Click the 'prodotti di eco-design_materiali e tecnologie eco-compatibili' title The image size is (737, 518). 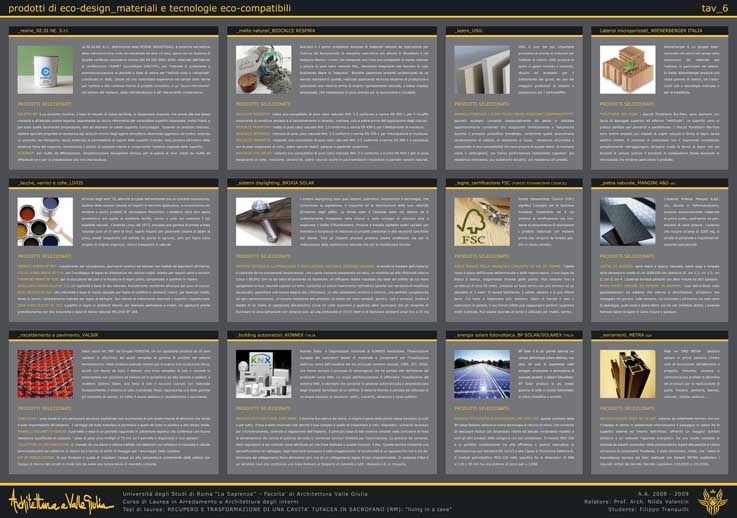pos(149,8)
